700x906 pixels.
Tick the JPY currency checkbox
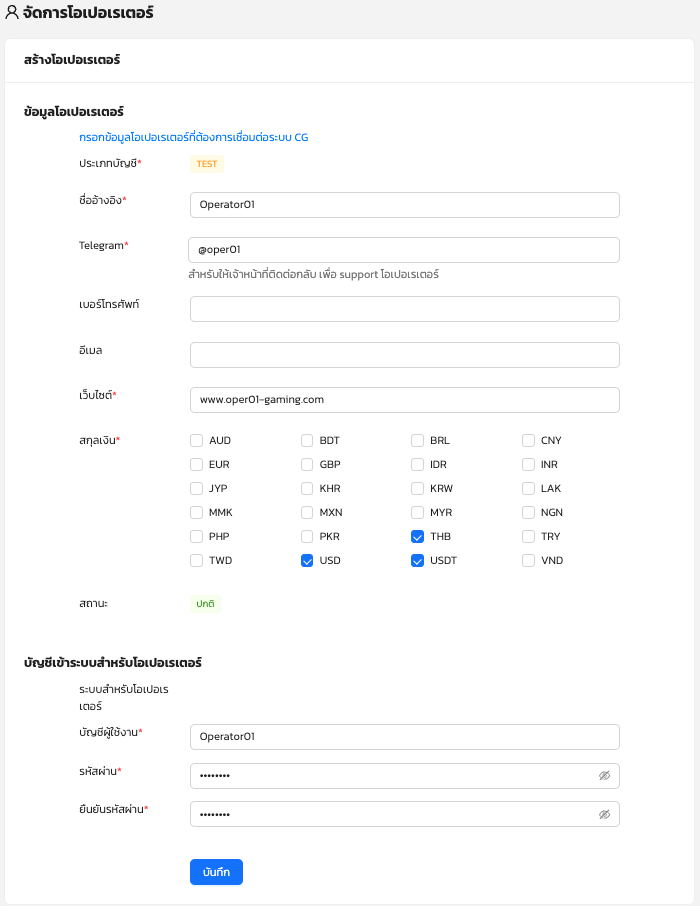(197, 488)
